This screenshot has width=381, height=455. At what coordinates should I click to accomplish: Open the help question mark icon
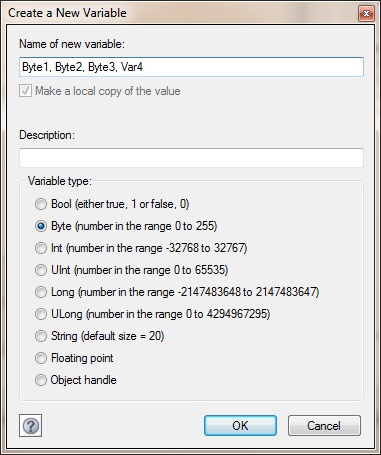pos(30,426)
